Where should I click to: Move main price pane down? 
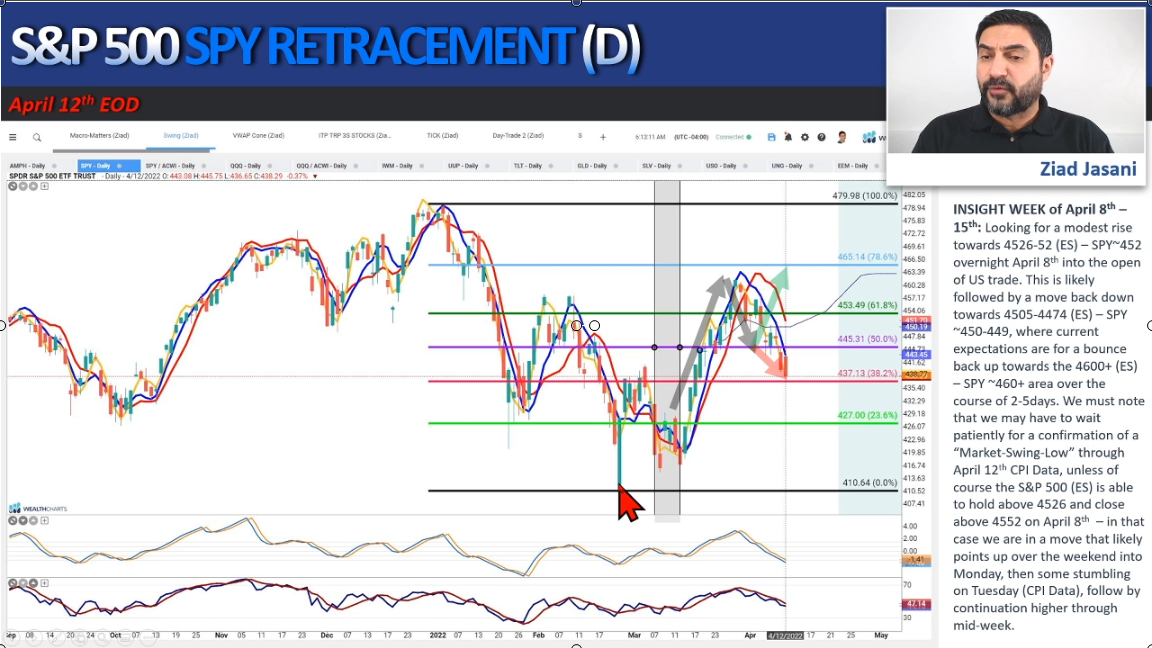pos(24,187)
